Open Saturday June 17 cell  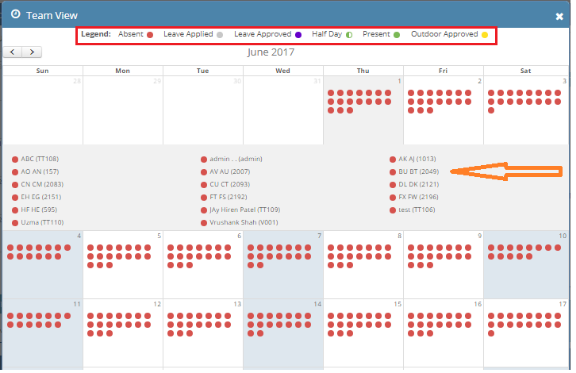click(x=526, y=334)
